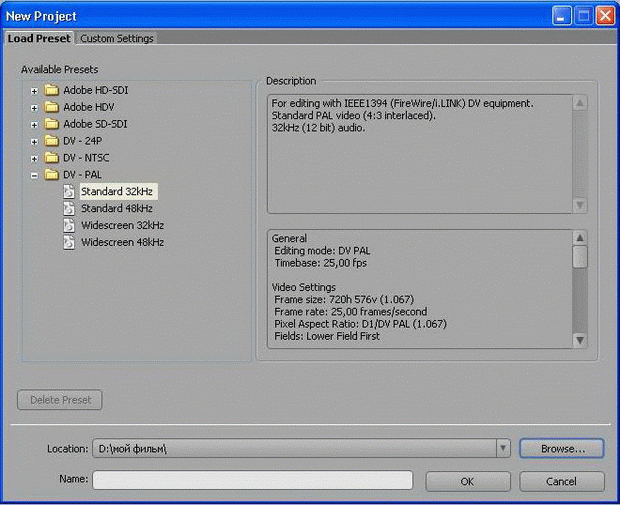Click the "Frame size: 720h 576v" line
This screenshot has height=505, width=620.
344,299
